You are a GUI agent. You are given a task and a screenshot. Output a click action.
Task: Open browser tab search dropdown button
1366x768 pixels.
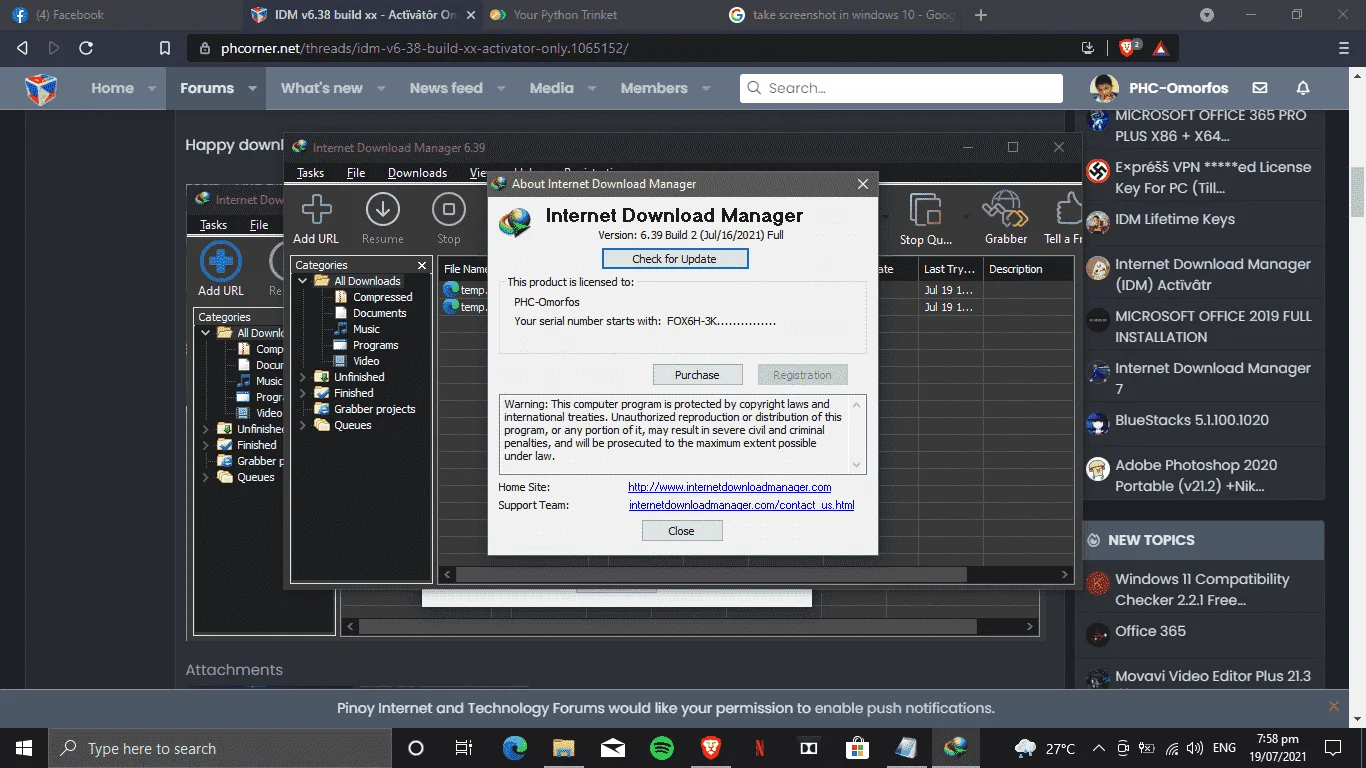click(x=1207, y=15)
